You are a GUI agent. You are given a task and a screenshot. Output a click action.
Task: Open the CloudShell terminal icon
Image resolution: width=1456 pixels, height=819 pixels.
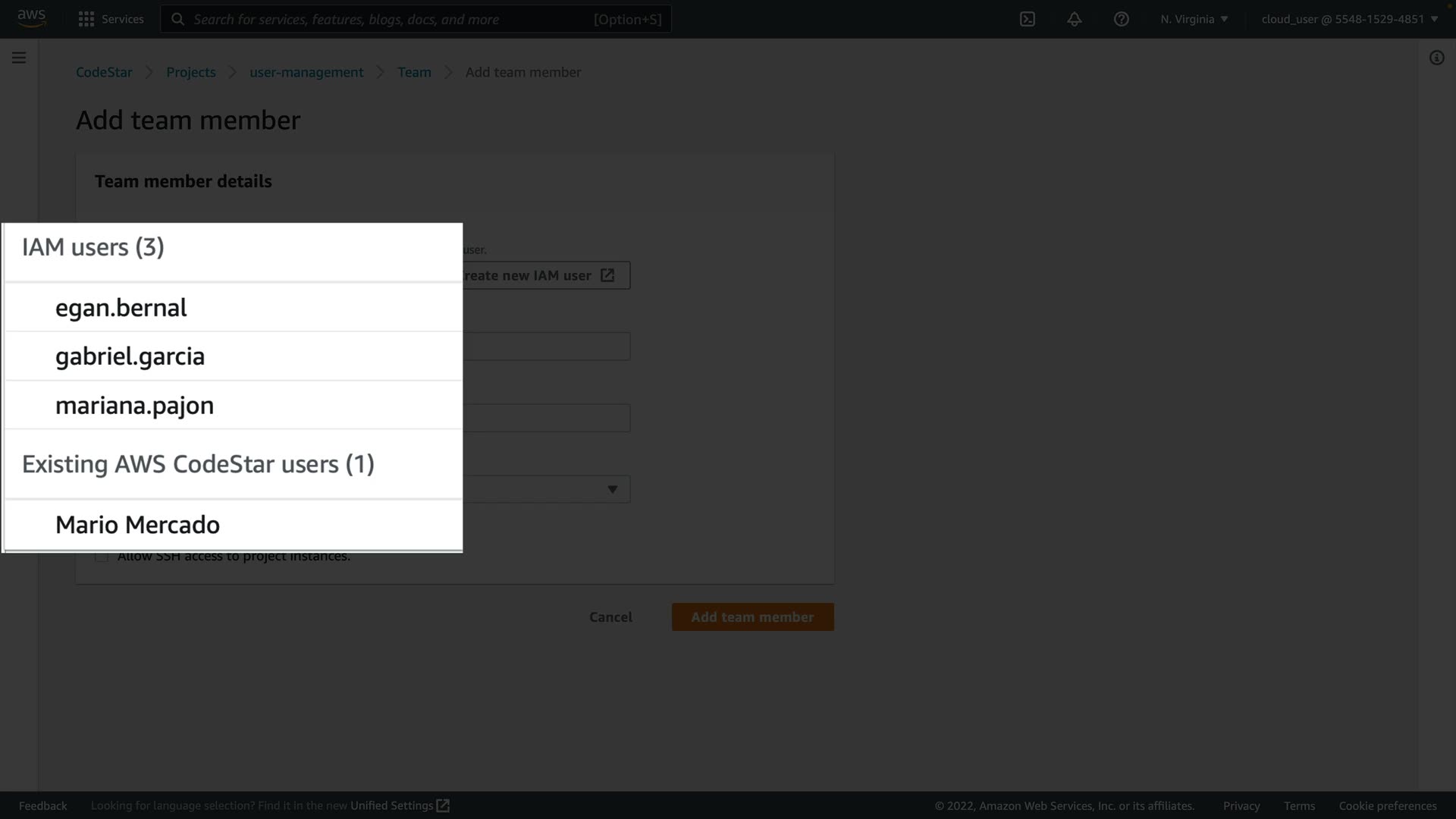point(1027,19)
